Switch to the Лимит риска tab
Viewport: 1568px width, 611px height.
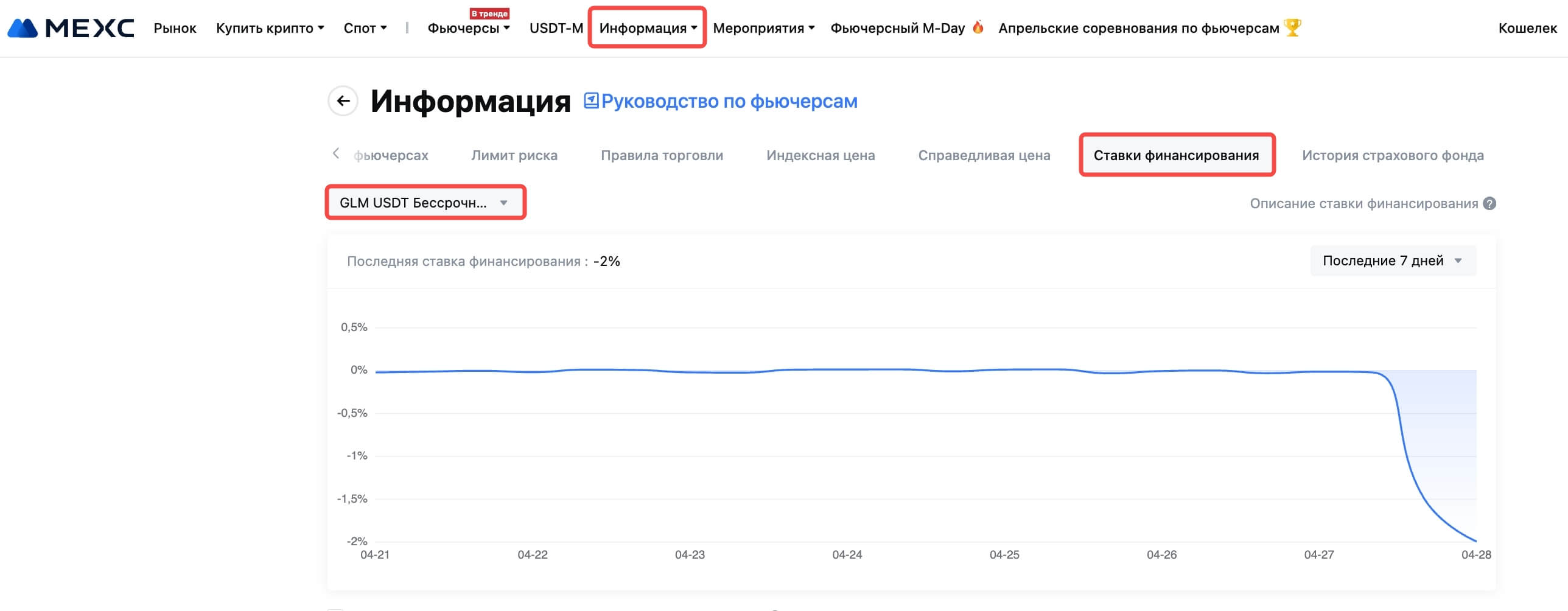click(x=514, y=155)
